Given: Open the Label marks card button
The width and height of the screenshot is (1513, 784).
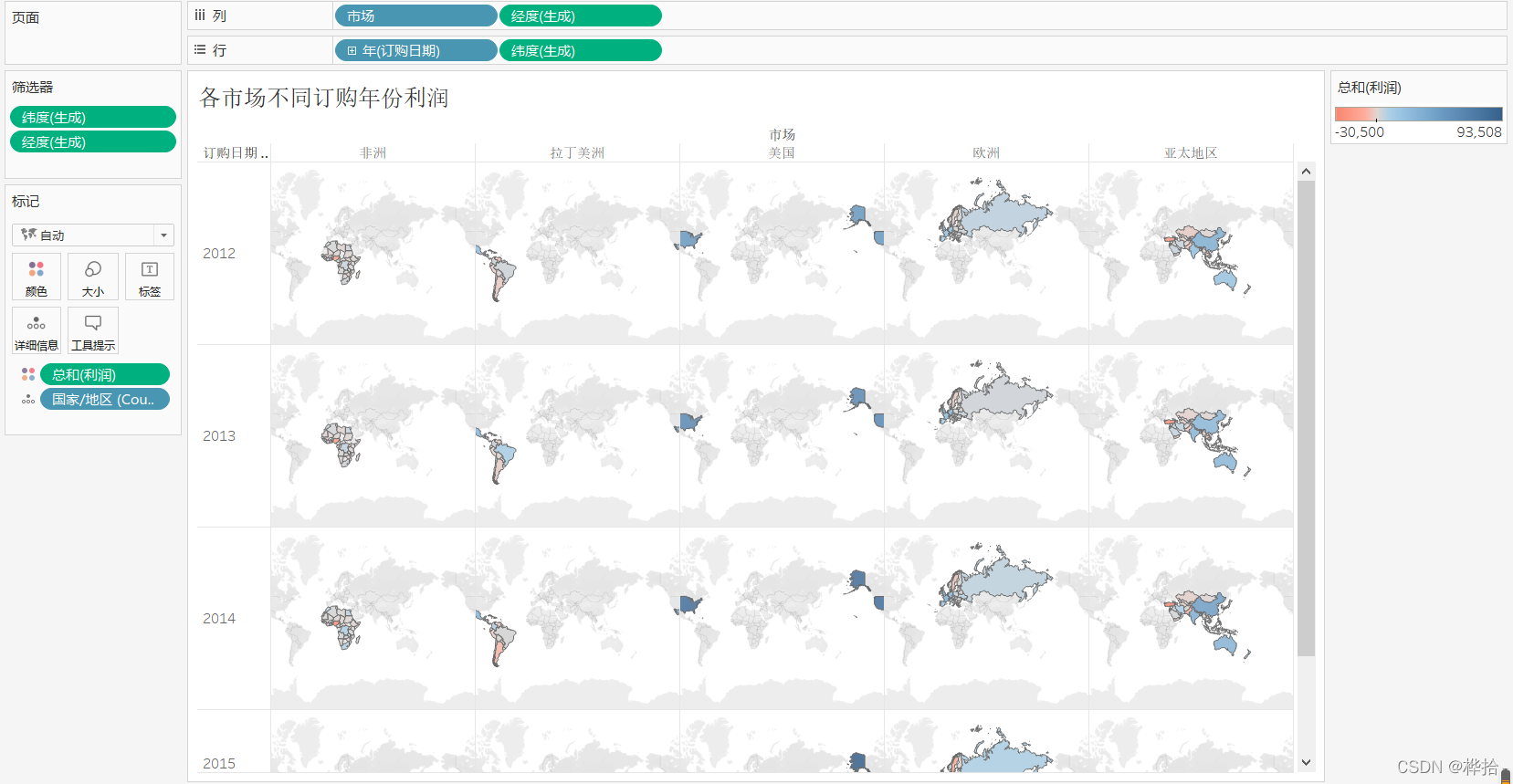Looking at the screenshot, I should click(150, 277).
